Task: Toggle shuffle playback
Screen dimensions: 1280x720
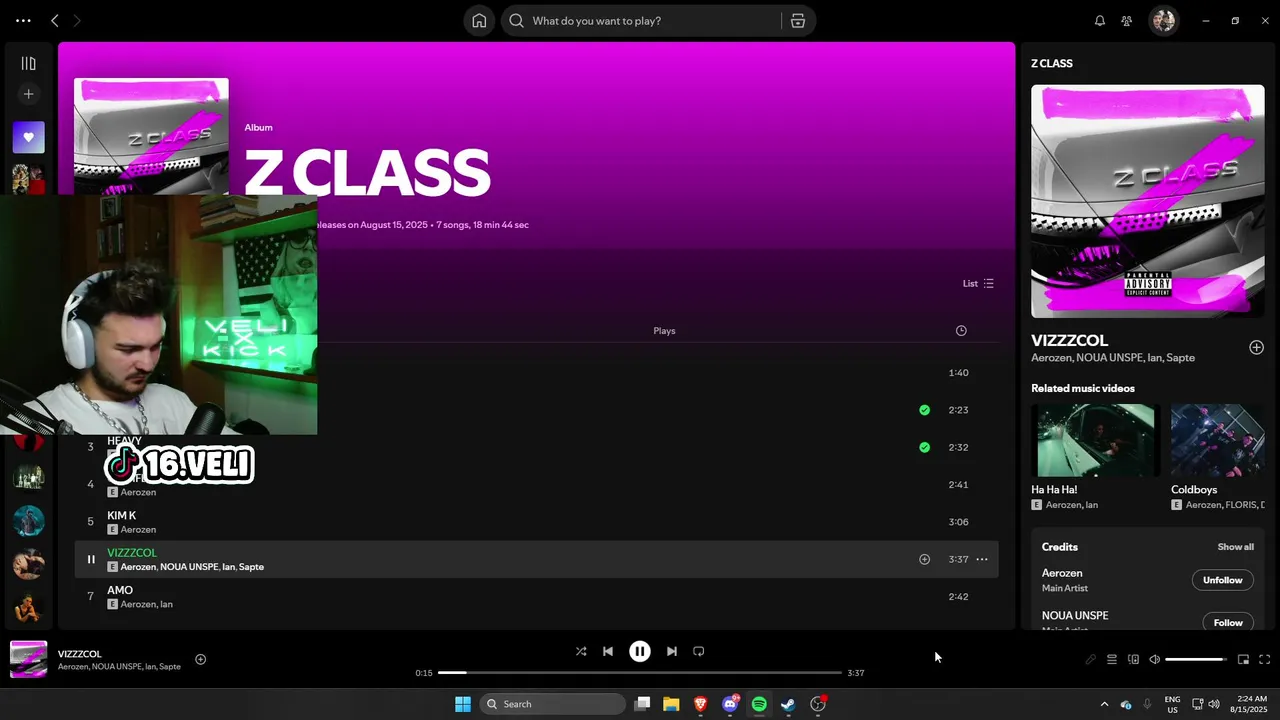Action: (581, 651)
